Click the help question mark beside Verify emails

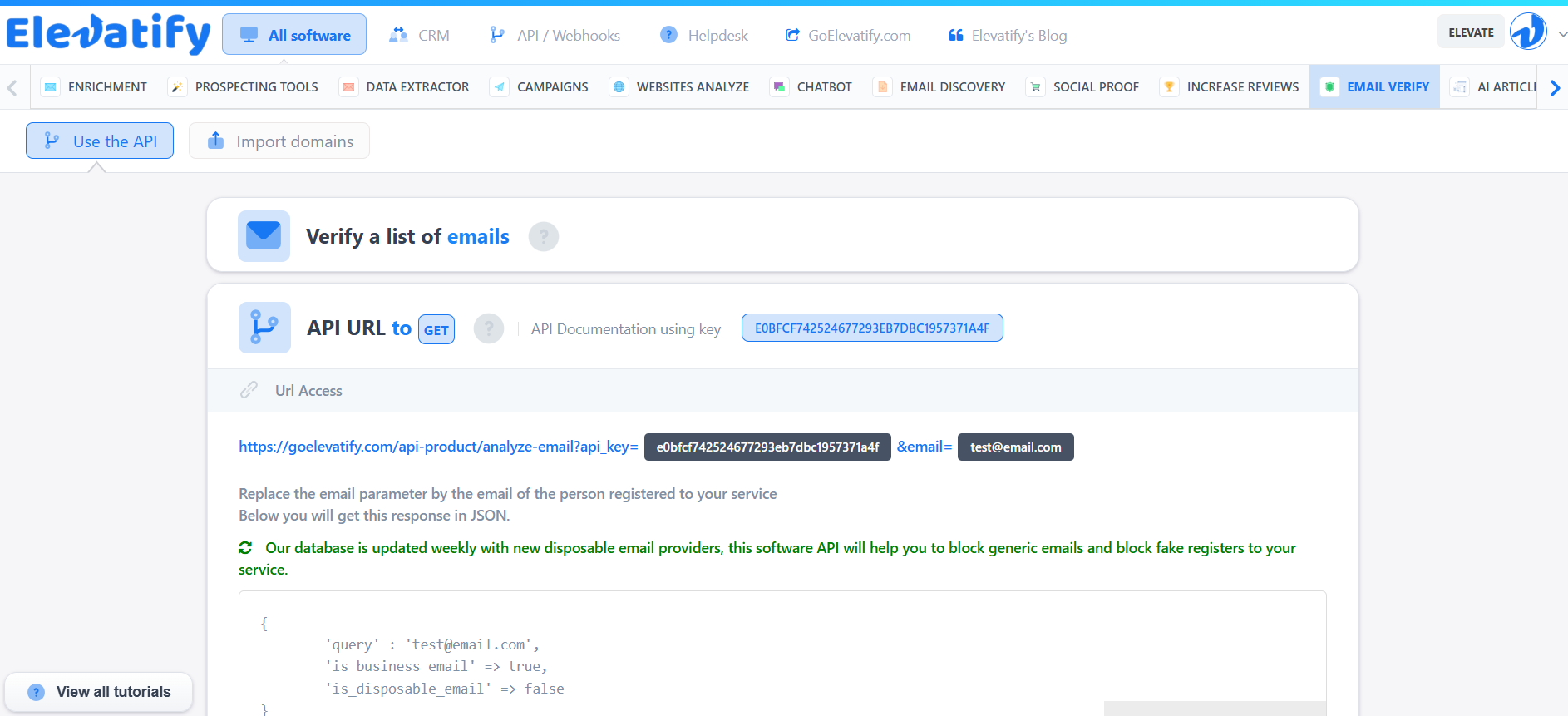pyautogui.click(x=544, y=237)
